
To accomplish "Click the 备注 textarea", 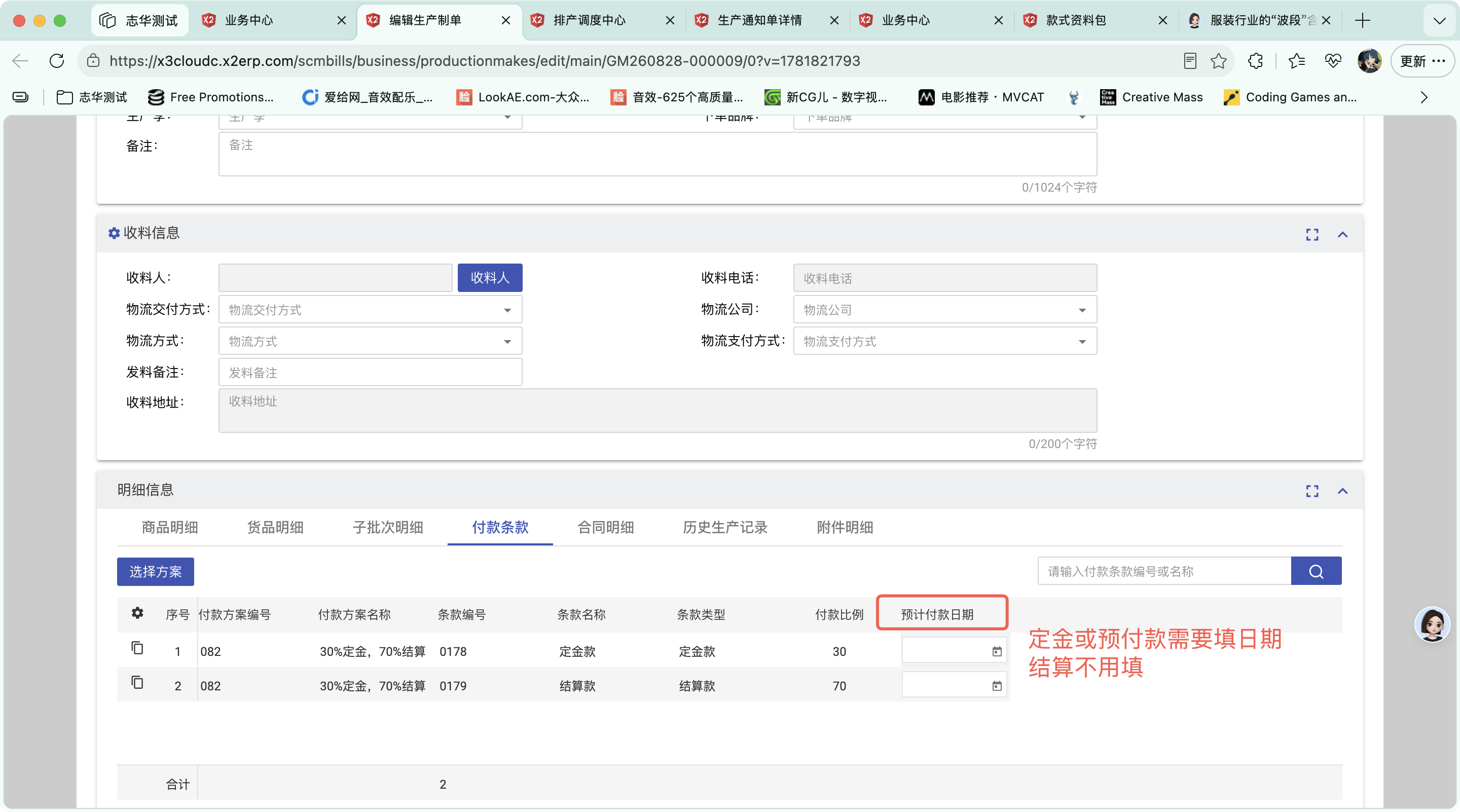I will click(658, 154).
